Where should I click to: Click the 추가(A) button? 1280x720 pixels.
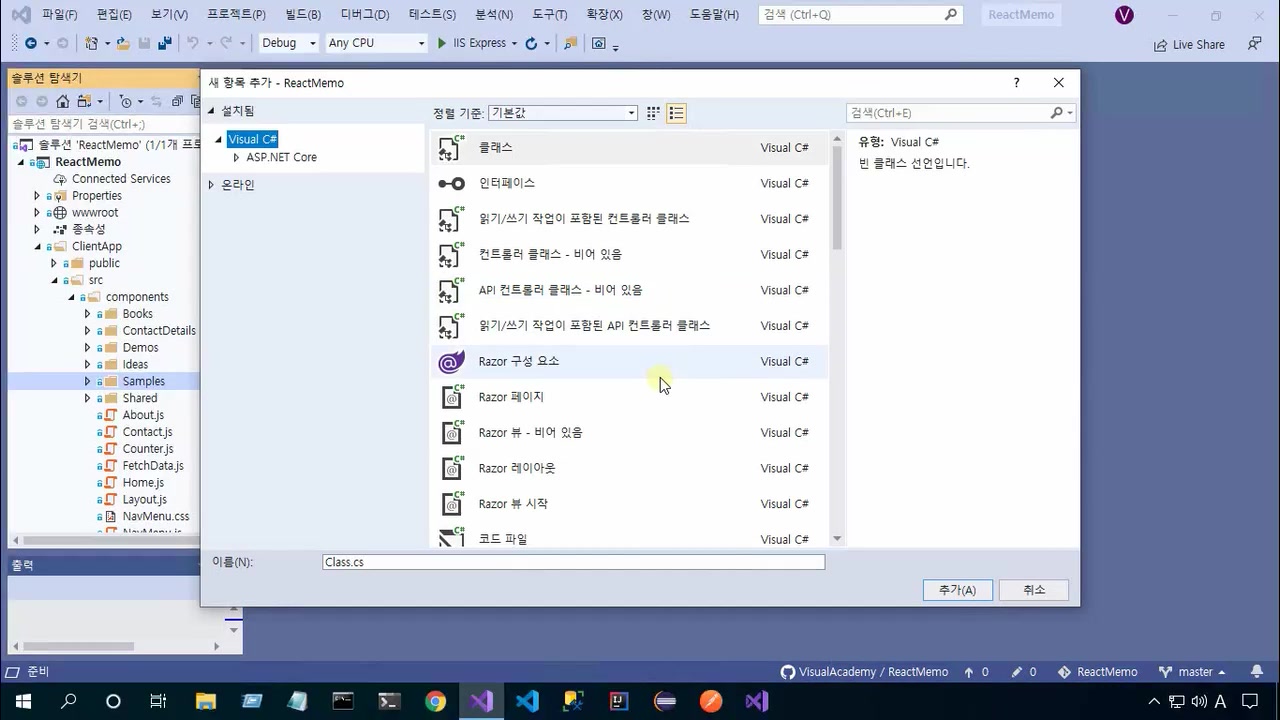pos(956,590)
